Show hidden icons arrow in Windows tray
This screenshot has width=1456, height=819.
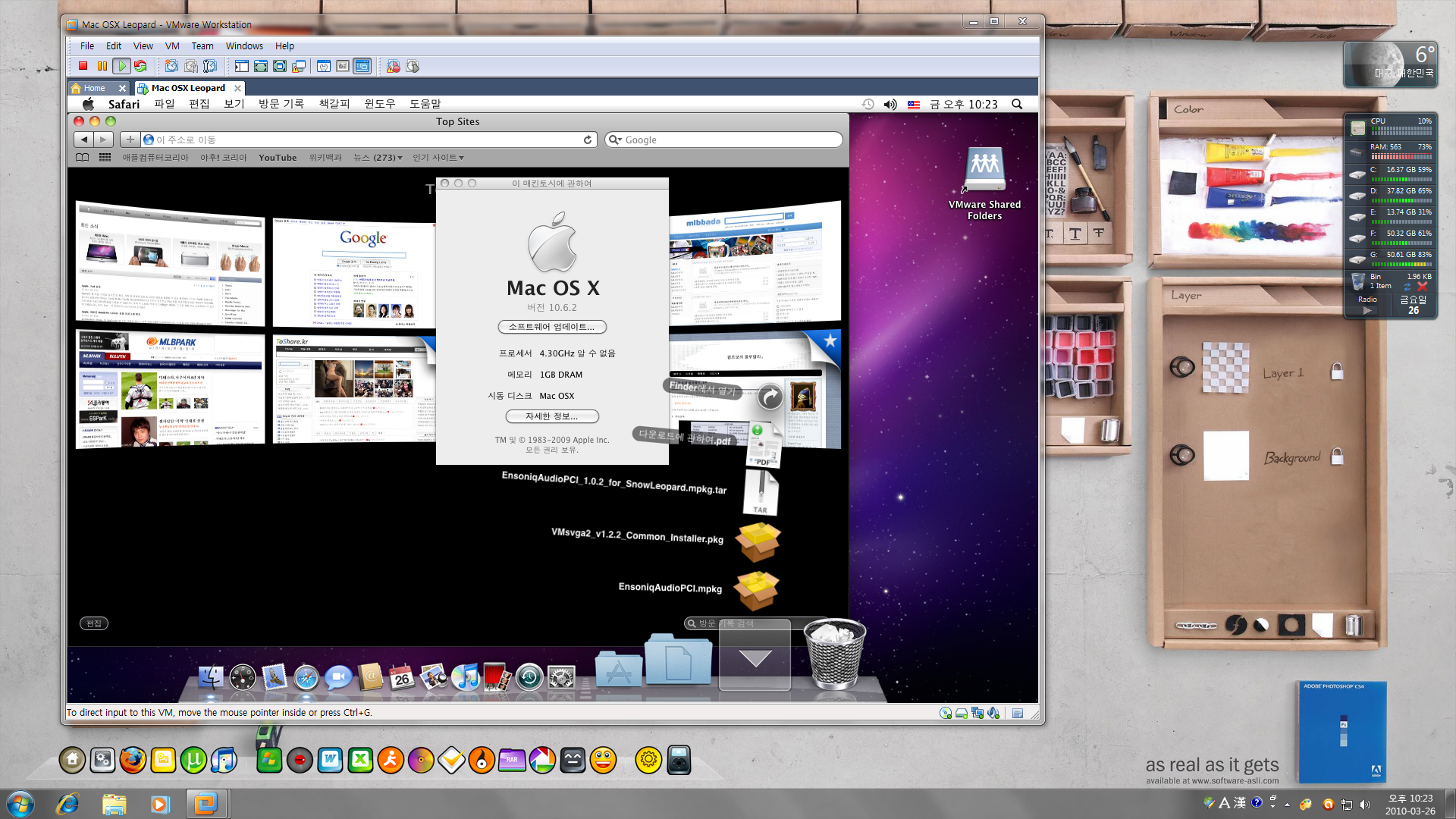[1287, 804]
